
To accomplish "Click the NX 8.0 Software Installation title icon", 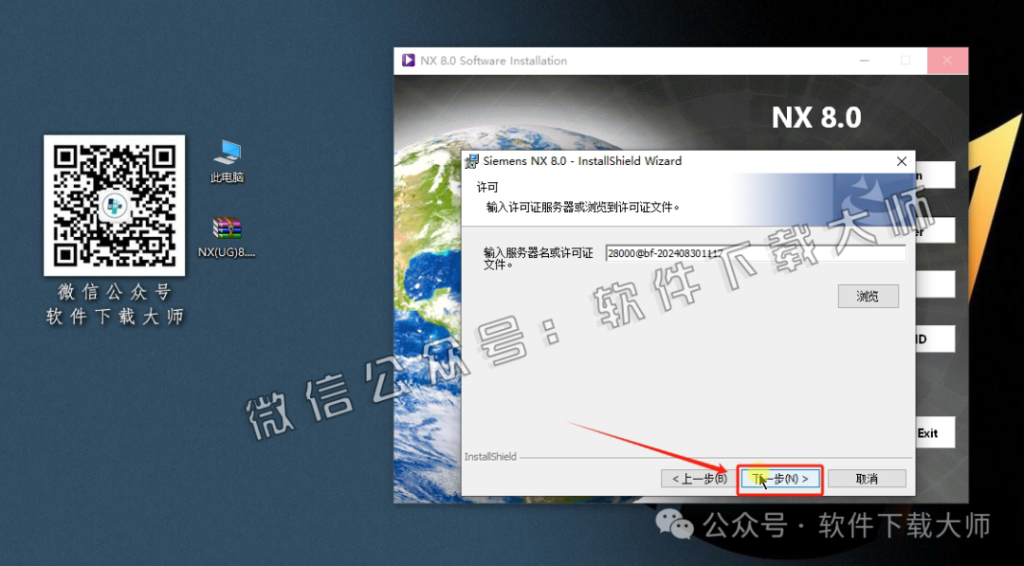I will (x=408, y=61).
